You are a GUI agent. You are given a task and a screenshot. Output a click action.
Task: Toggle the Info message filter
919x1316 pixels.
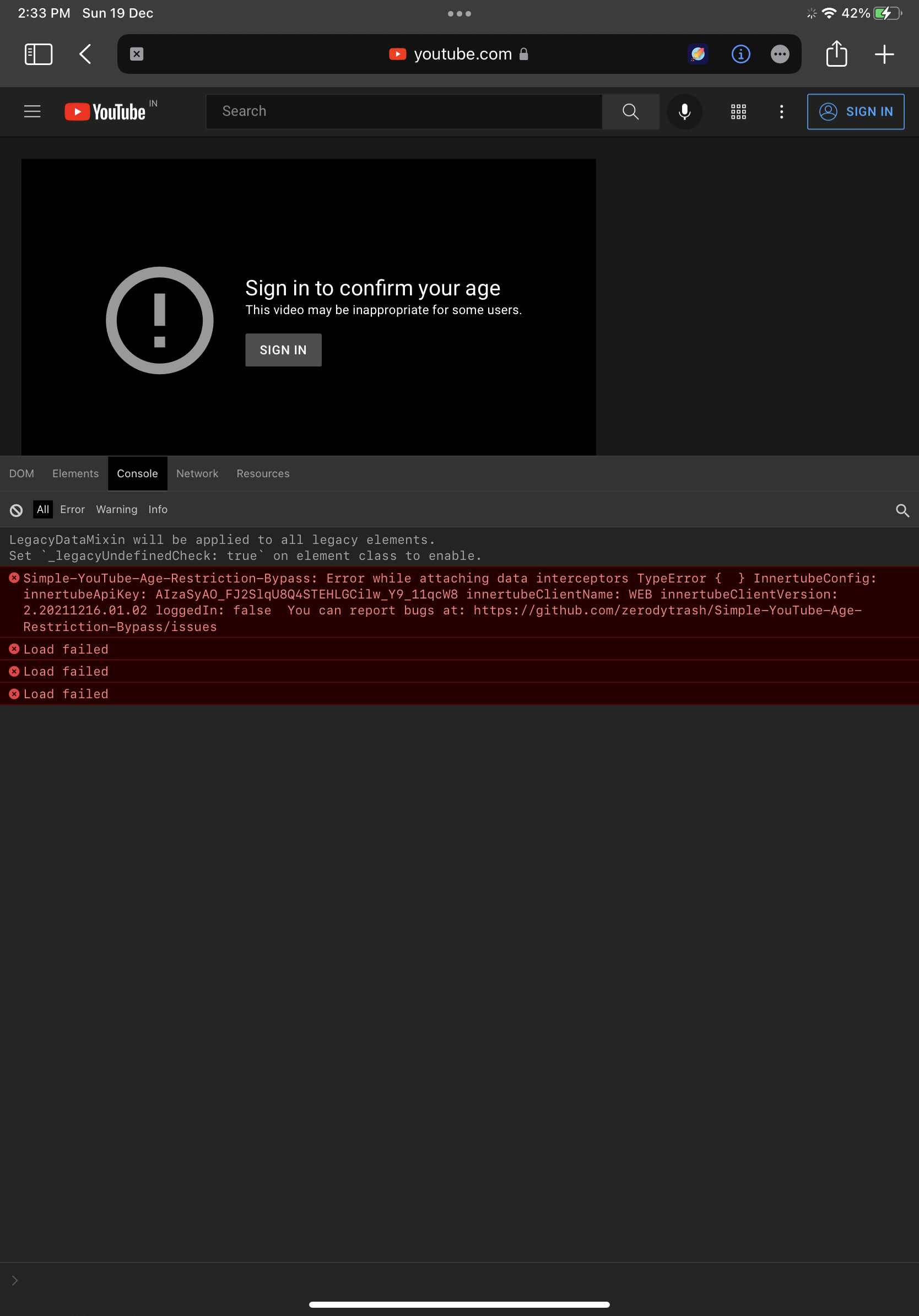click(158, 509)
